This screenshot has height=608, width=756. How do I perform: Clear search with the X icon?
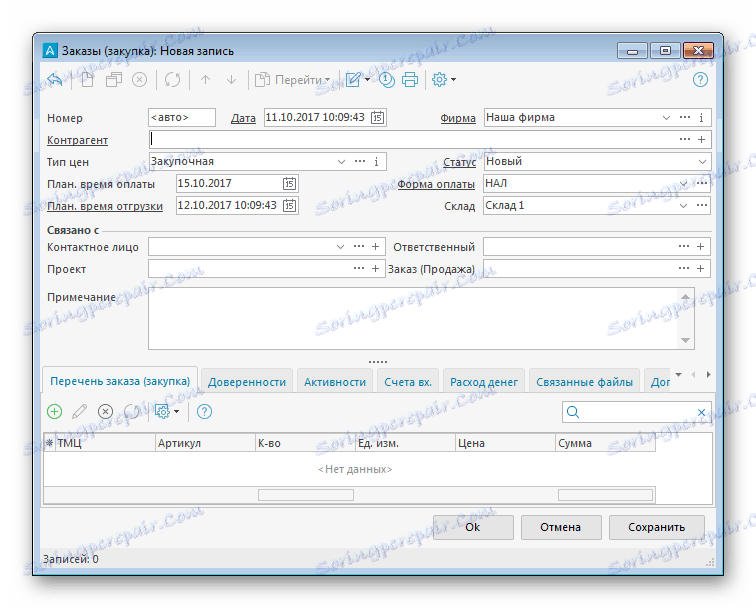(702, 412)
